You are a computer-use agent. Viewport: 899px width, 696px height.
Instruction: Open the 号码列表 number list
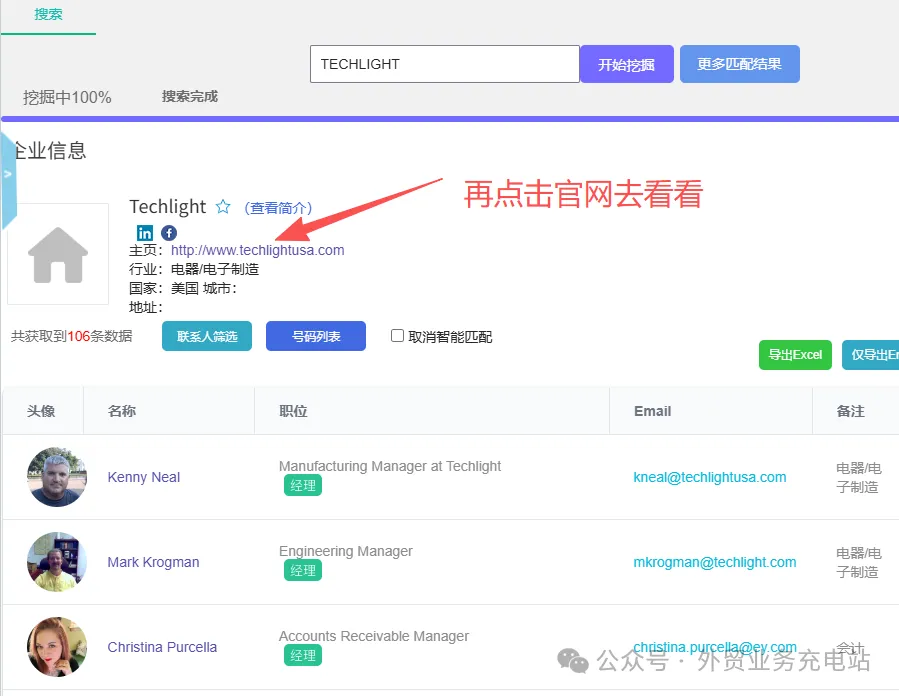point(316,336)
